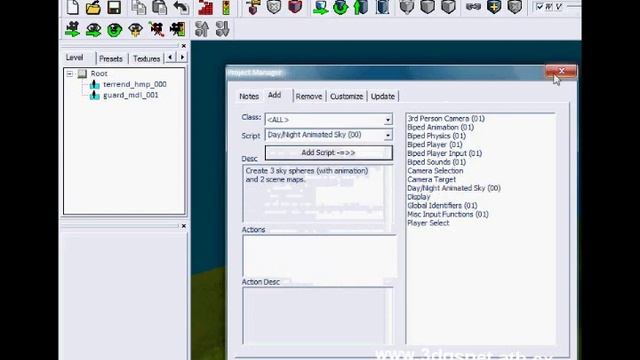The width and height of the screenshot is (640, 360).
Task: Open the Add tab in Project Manager
Action: (x=274, y=95)
